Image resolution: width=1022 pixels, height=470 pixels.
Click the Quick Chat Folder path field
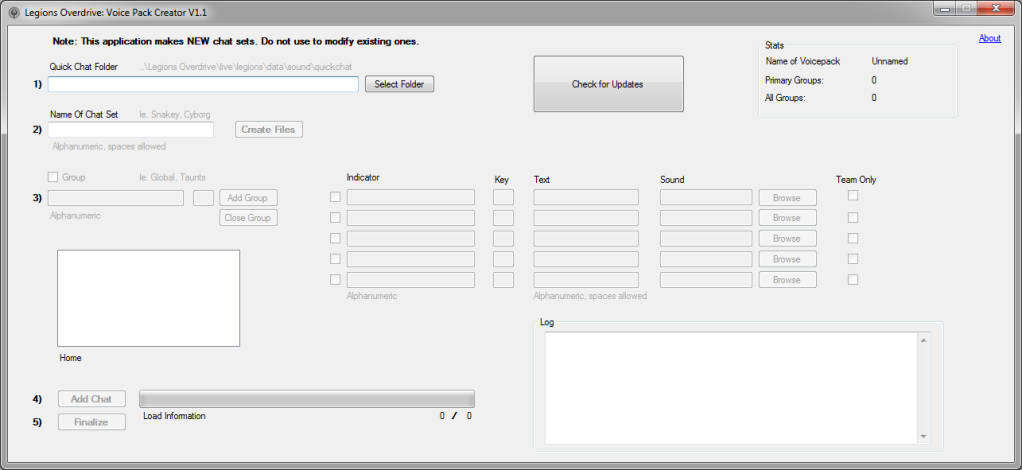[x=203, y=84]
